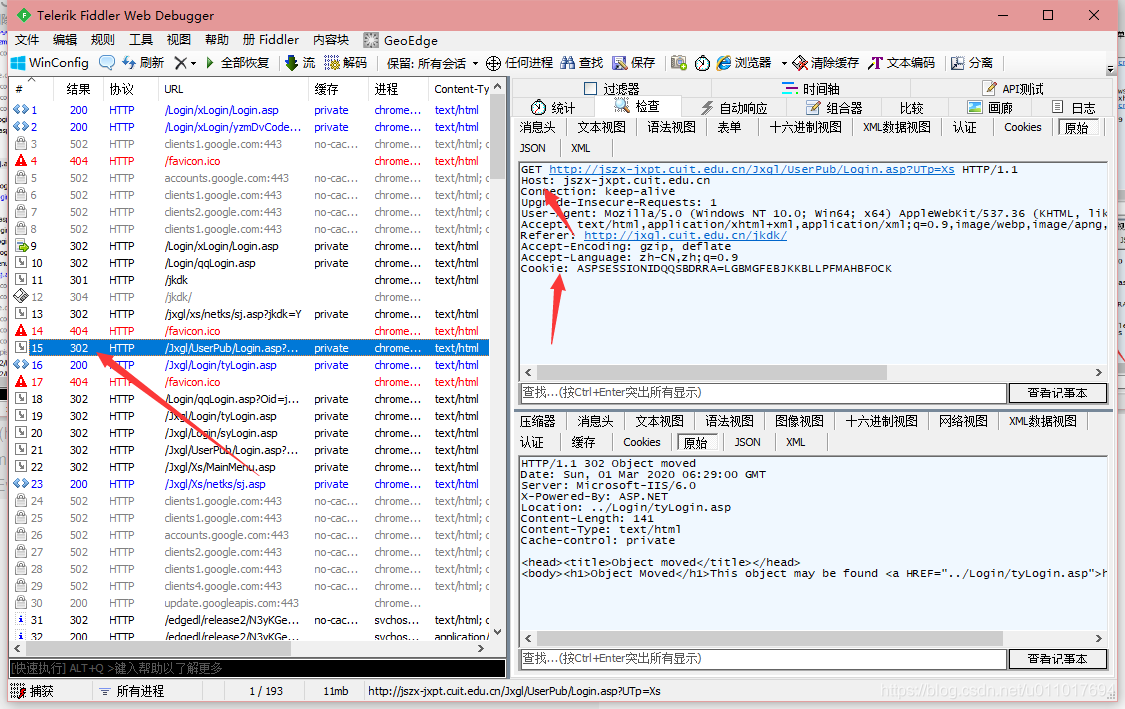Switch to the 画廊 gallery tab
The image size is (1125, 709).
[x=990, y=108]
